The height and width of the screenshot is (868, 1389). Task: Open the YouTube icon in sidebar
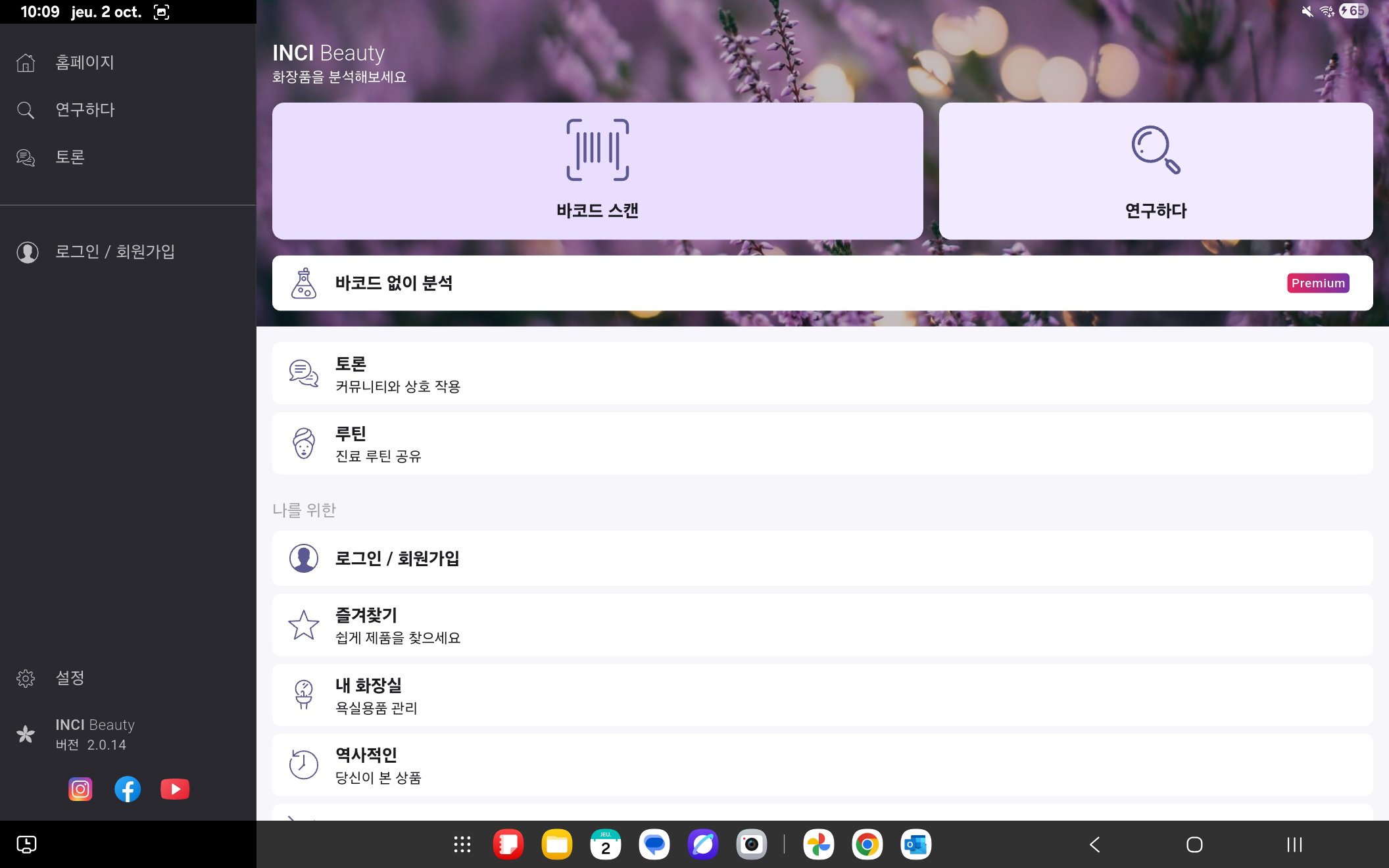point(175,789)
